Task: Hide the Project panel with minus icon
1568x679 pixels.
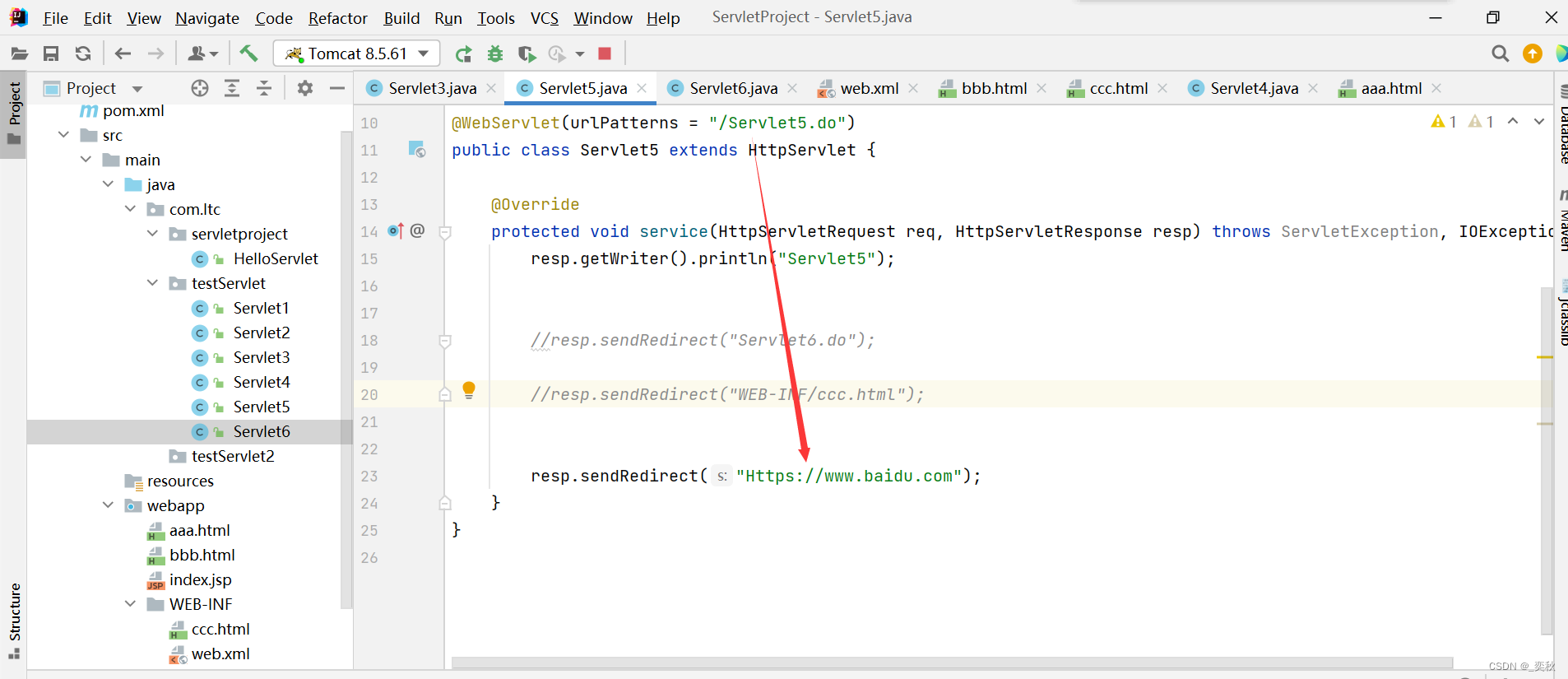Action: pos(337,88)
